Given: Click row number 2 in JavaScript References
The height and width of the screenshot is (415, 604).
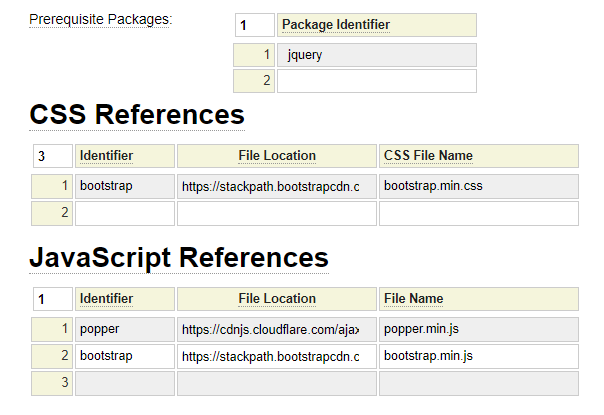Looking at the screenshot, I should point(52,356).
